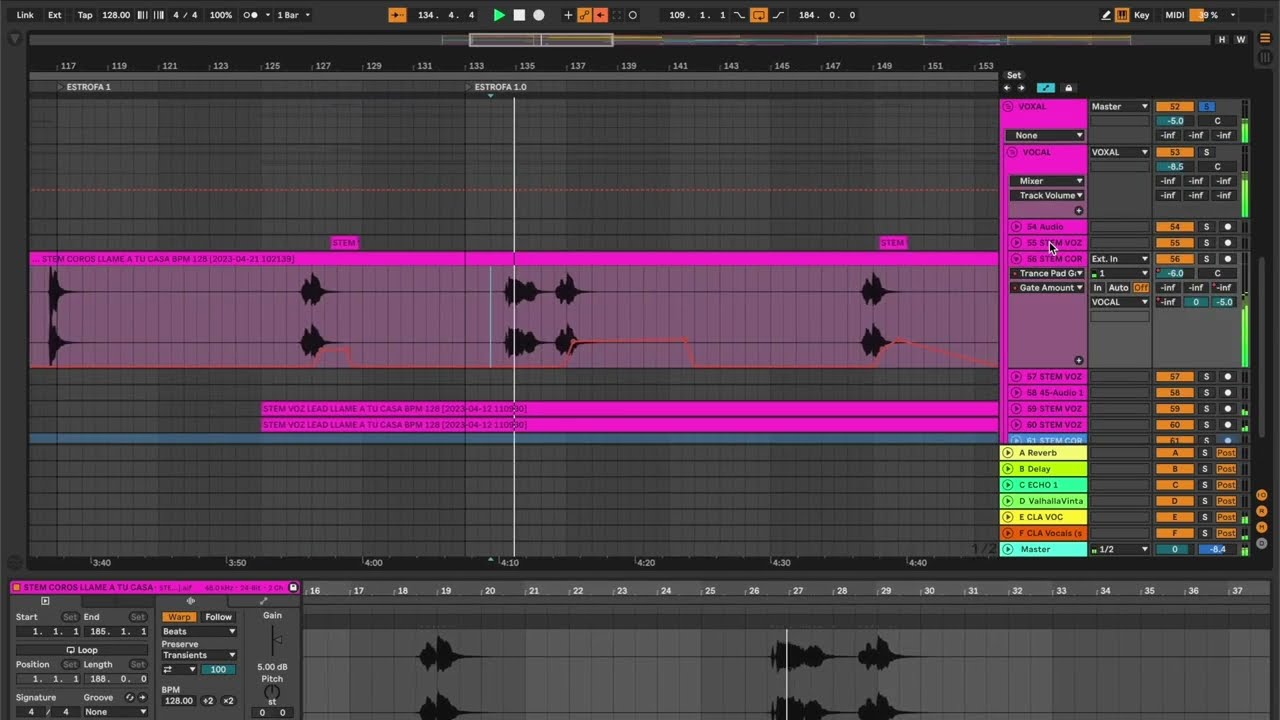The width and height of the screenshot is (1280, 720).
Task: Click the Tap tempo button
Action: click(x=85, y=15)
